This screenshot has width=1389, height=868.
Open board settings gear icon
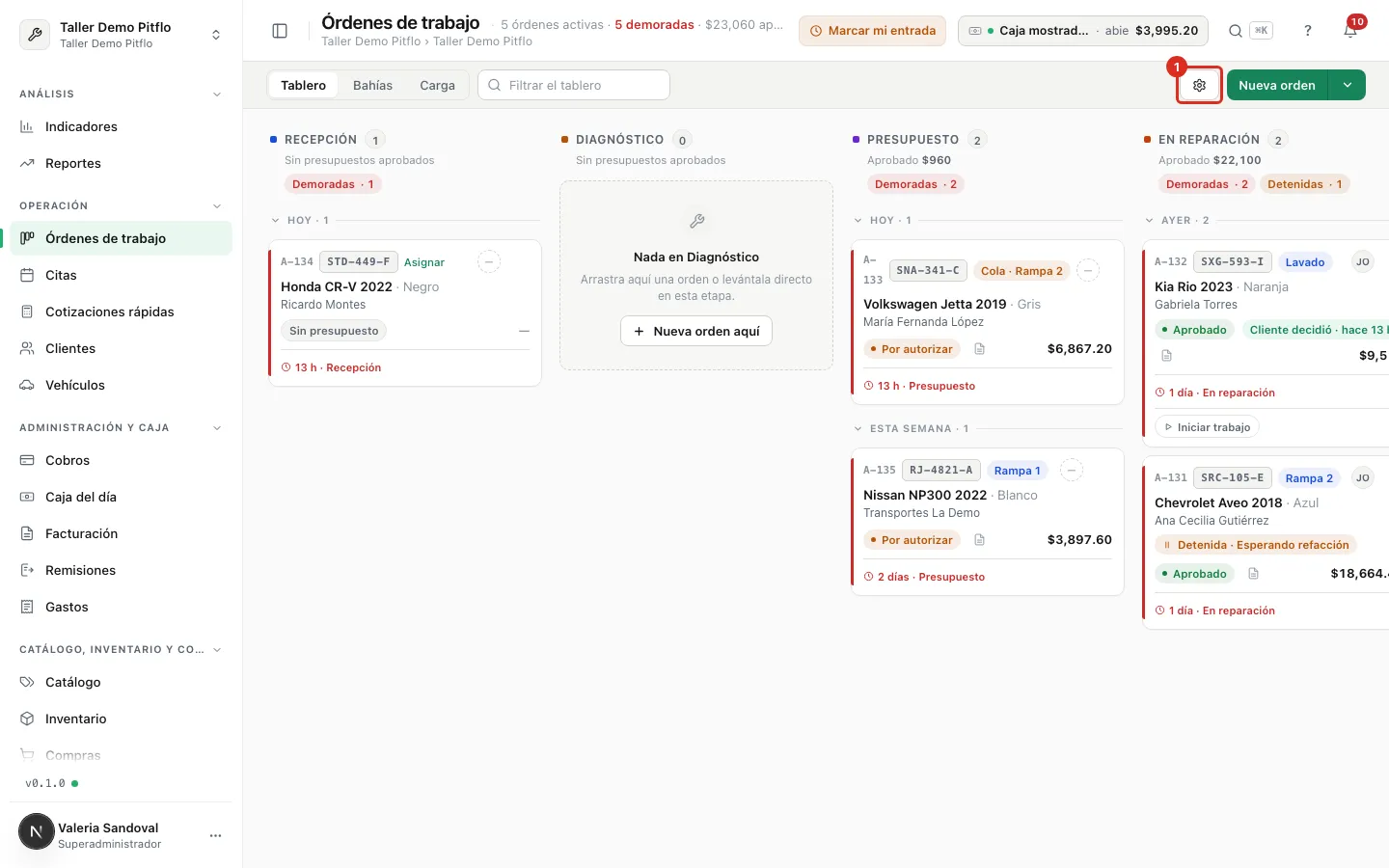pyautogui.click(x=1200, y=85)
